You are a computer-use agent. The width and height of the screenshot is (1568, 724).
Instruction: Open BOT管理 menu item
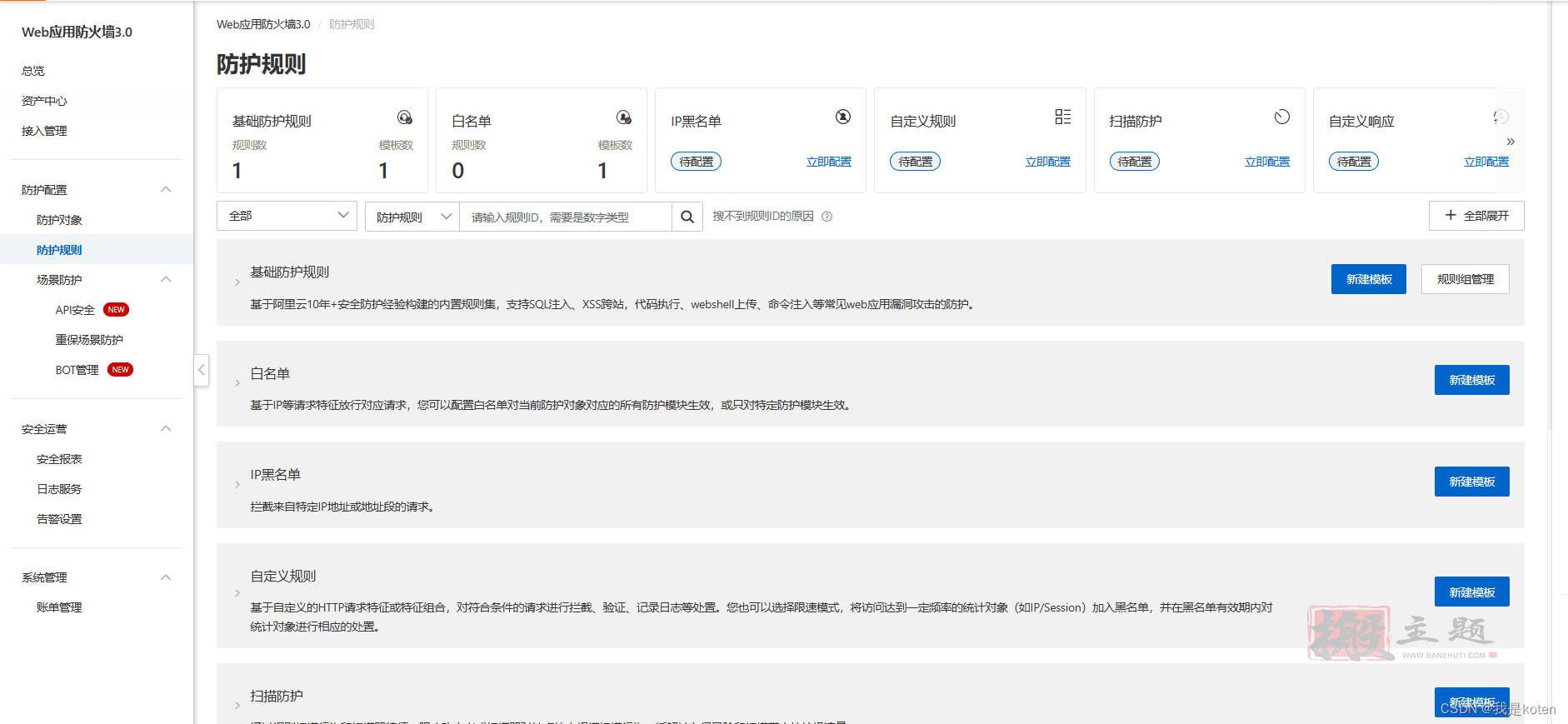(77, 370)
